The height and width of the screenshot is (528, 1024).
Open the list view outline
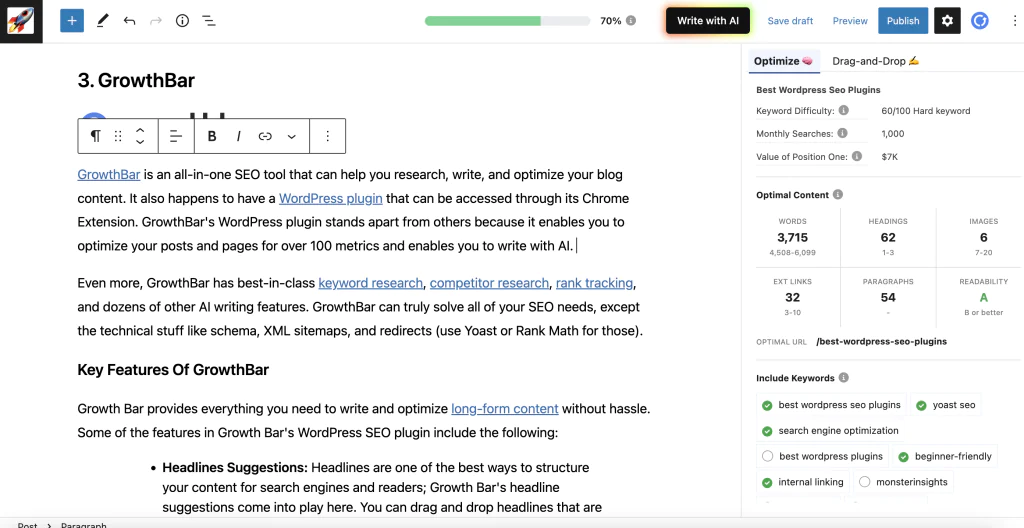click(x=209, y=21)
